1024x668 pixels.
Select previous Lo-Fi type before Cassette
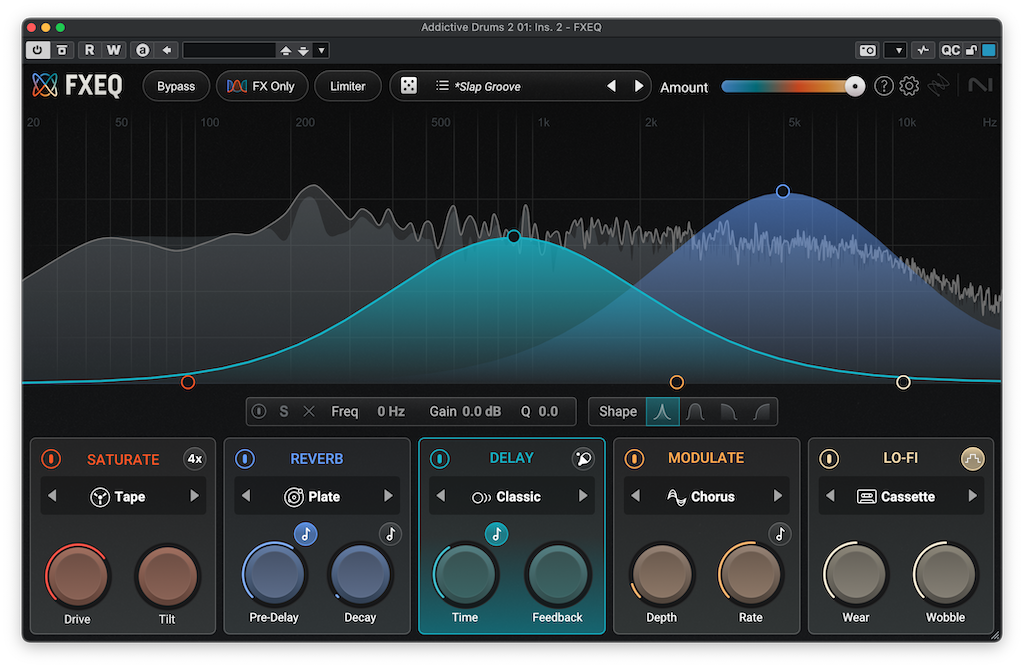click(x=830, y=496)
